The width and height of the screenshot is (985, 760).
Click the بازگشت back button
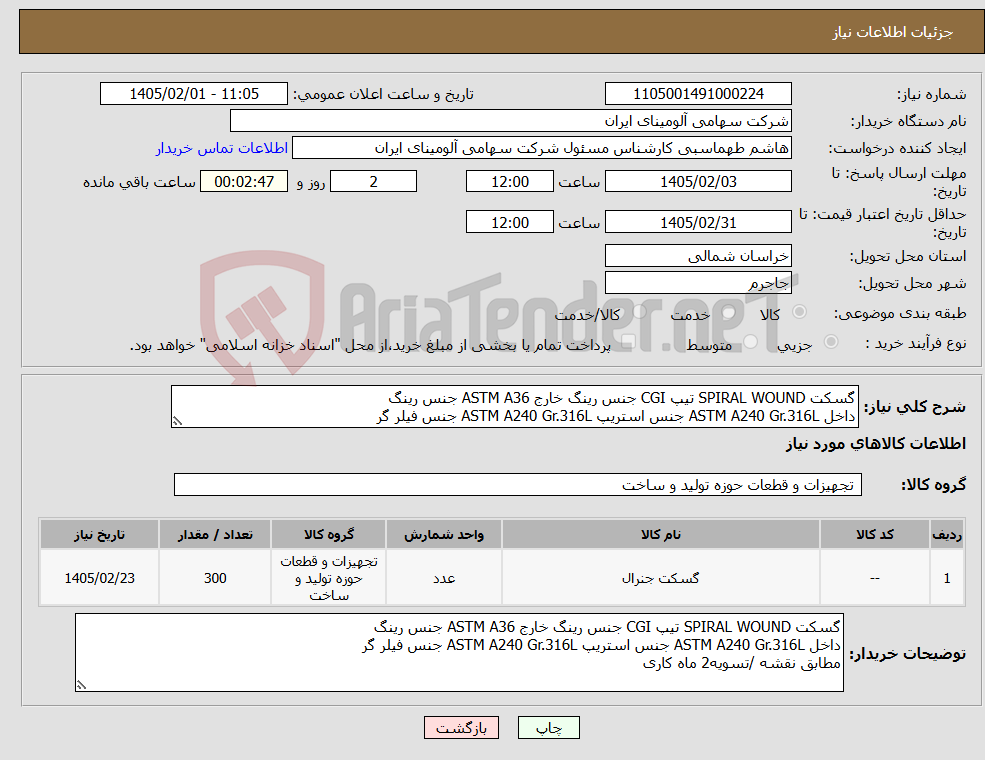coord(461,728)
